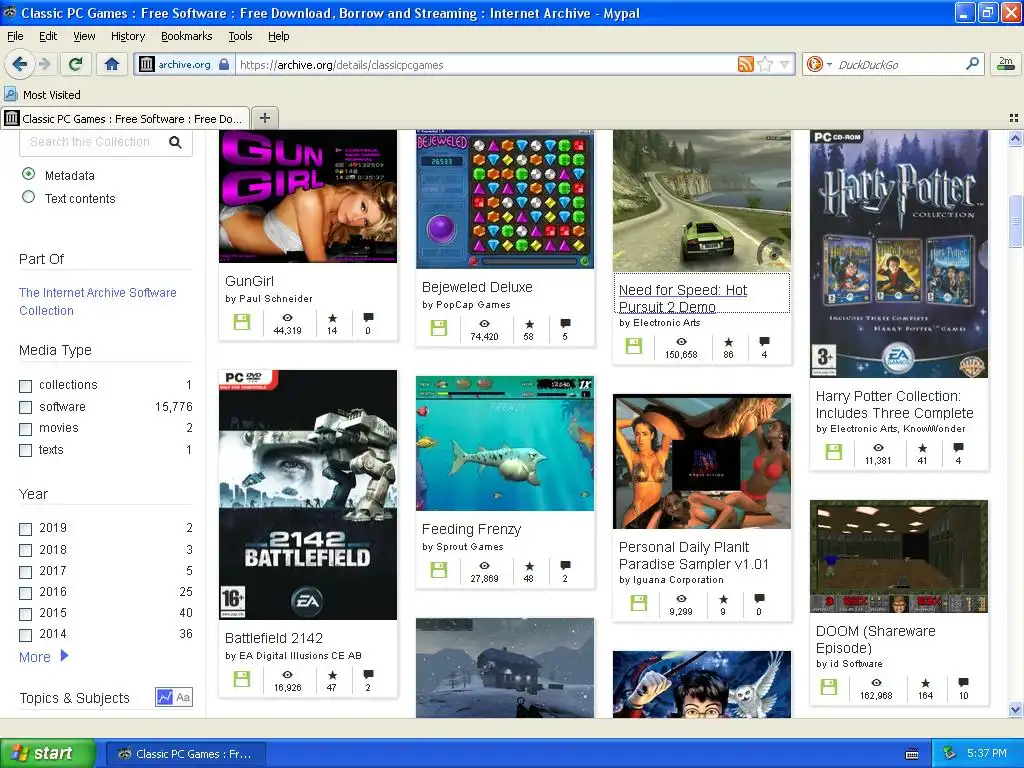The image size is (1024, 768).
Task: Submit collection search with magnifier icon
Action: coord(175,142)
